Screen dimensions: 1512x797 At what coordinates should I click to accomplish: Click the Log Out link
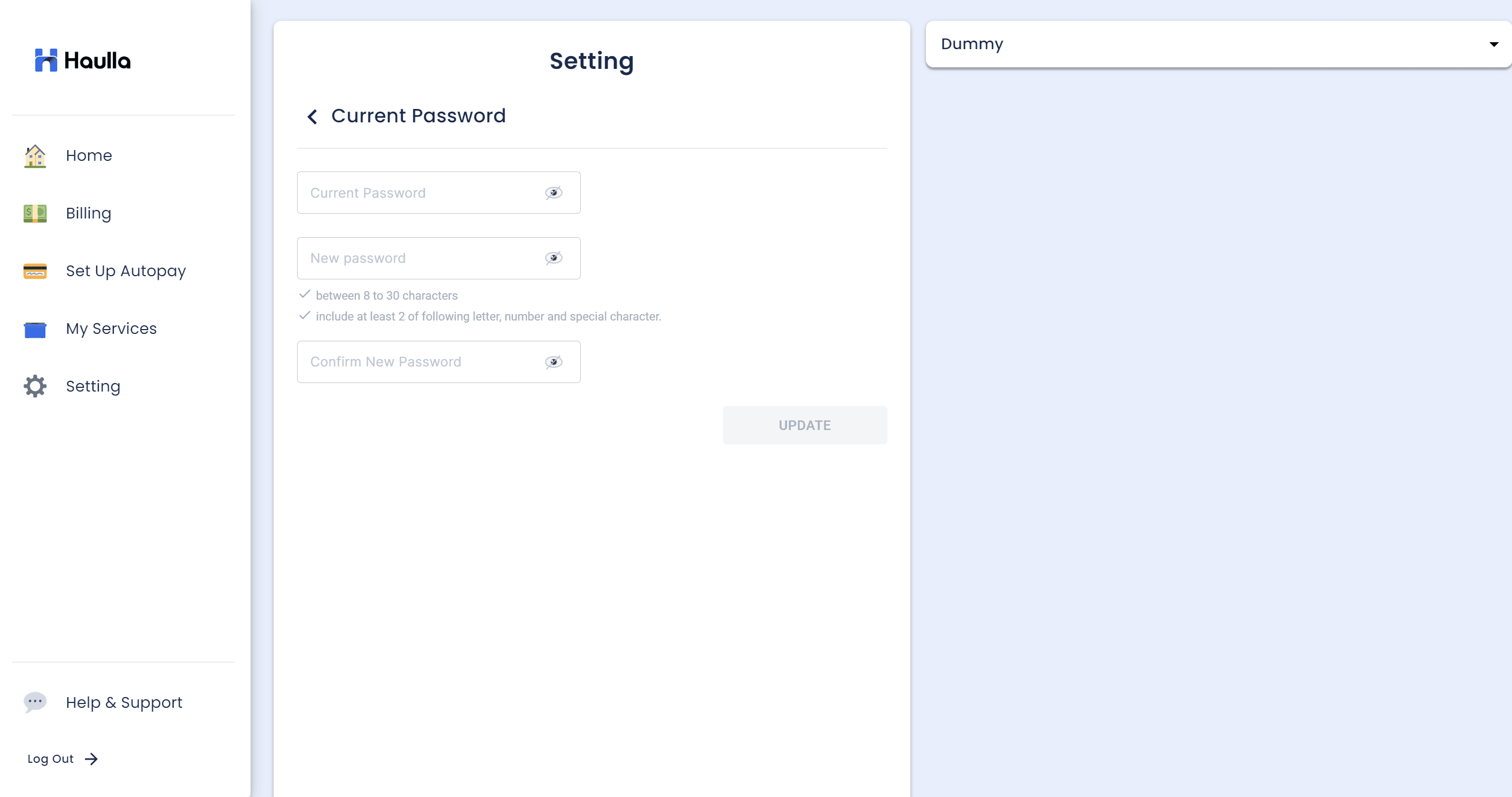50,759
